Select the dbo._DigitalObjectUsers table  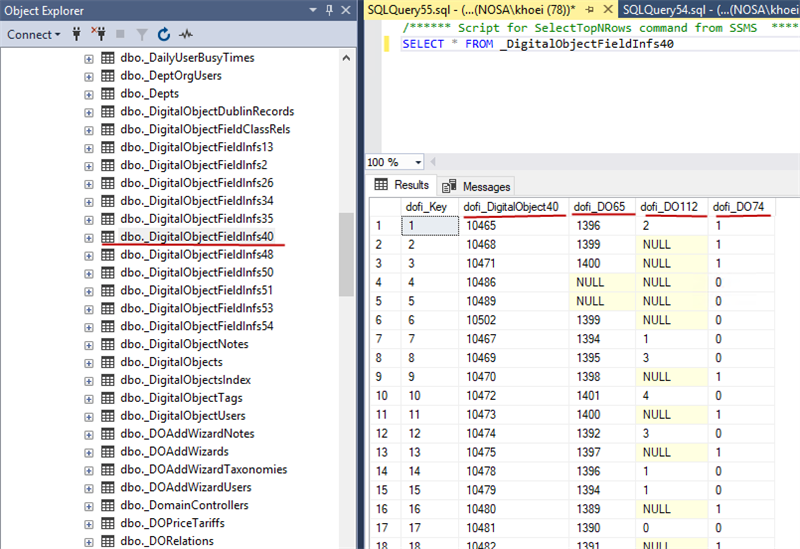coord(183,416)
